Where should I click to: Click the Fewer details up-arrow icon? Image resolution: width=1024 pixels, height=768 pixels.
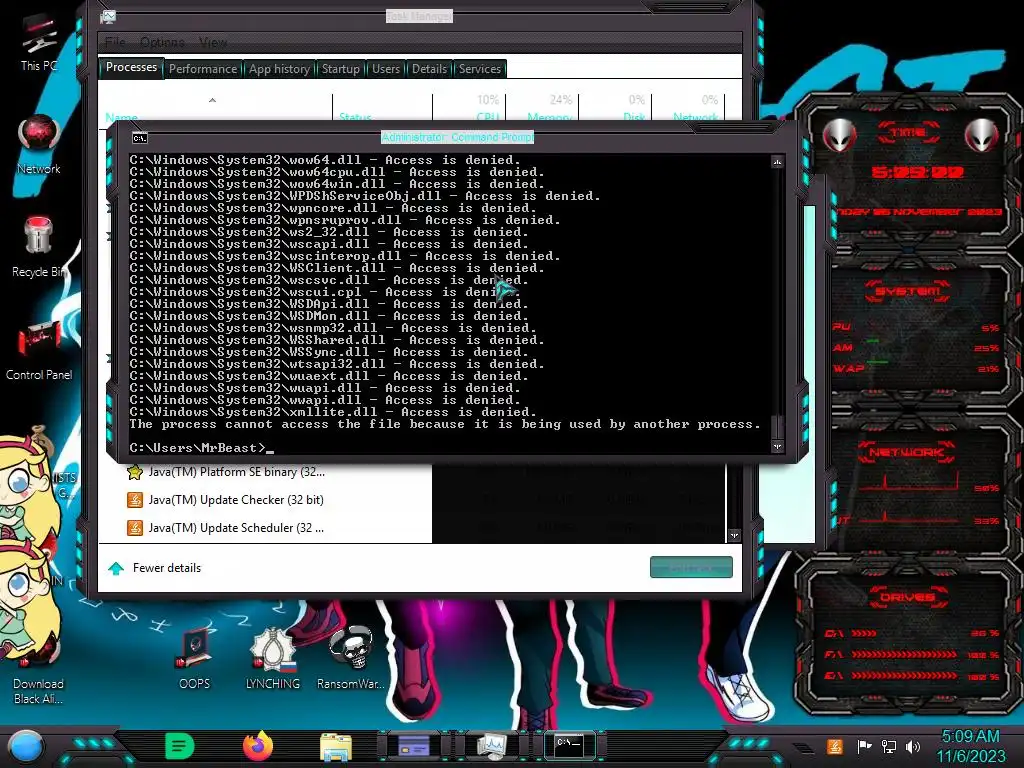click(116, 568)
